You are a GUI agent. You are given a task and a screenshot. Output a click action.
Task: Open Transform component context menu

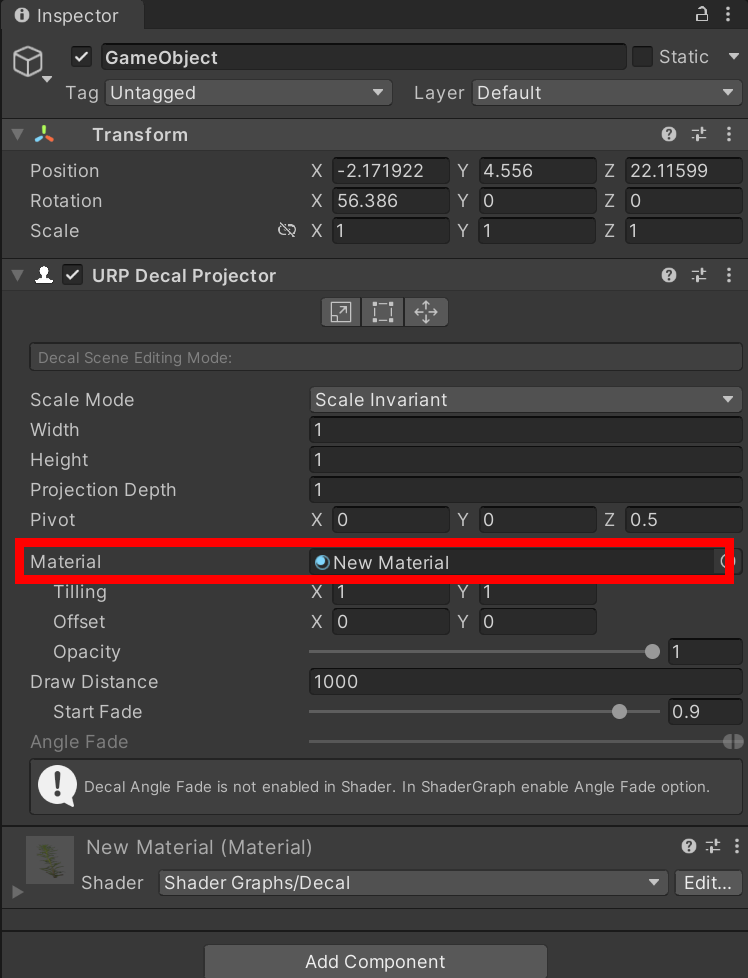pos(729,134)
